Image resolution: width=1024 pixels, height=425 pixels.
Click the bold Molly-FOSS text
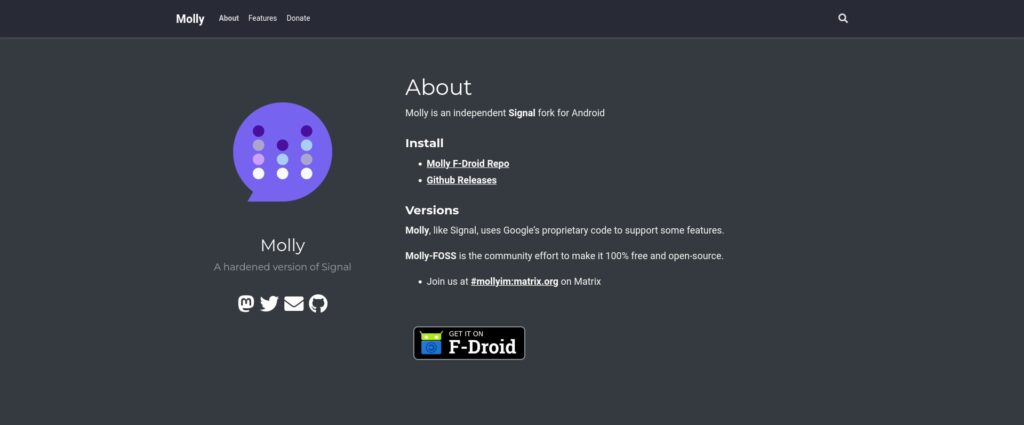coord(430,256)
